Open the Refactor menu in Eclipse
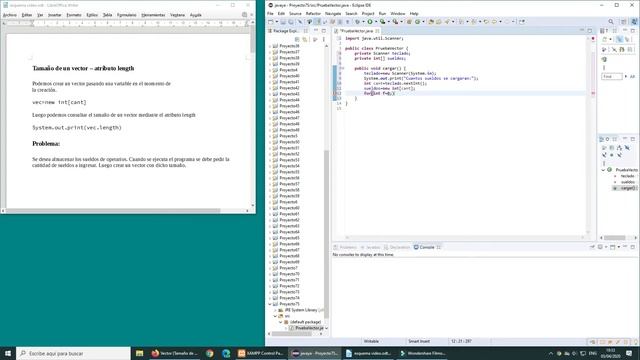Viewport: 640px width, 360px height. (x=313, y=13)
